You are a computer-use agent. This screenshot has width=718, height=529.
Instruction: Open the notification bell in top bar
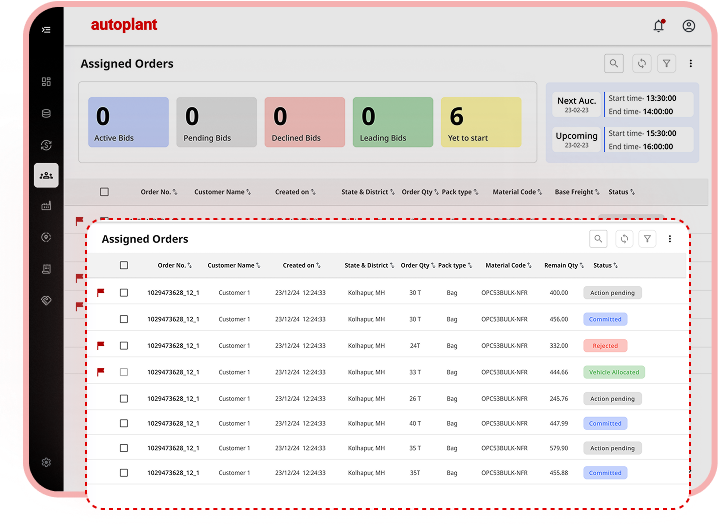(x=658, y=26)
